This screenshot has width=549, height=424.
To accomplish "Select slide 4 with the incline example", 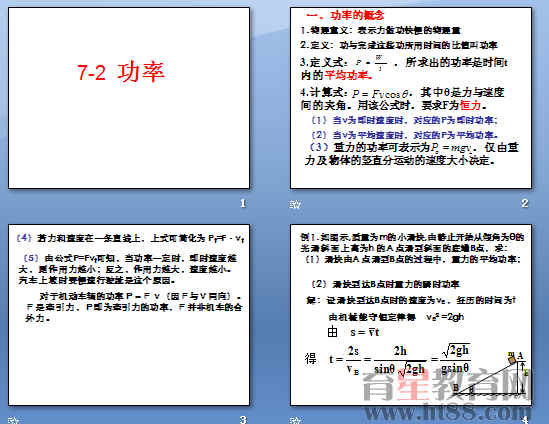I will click(x=411, y=315).
